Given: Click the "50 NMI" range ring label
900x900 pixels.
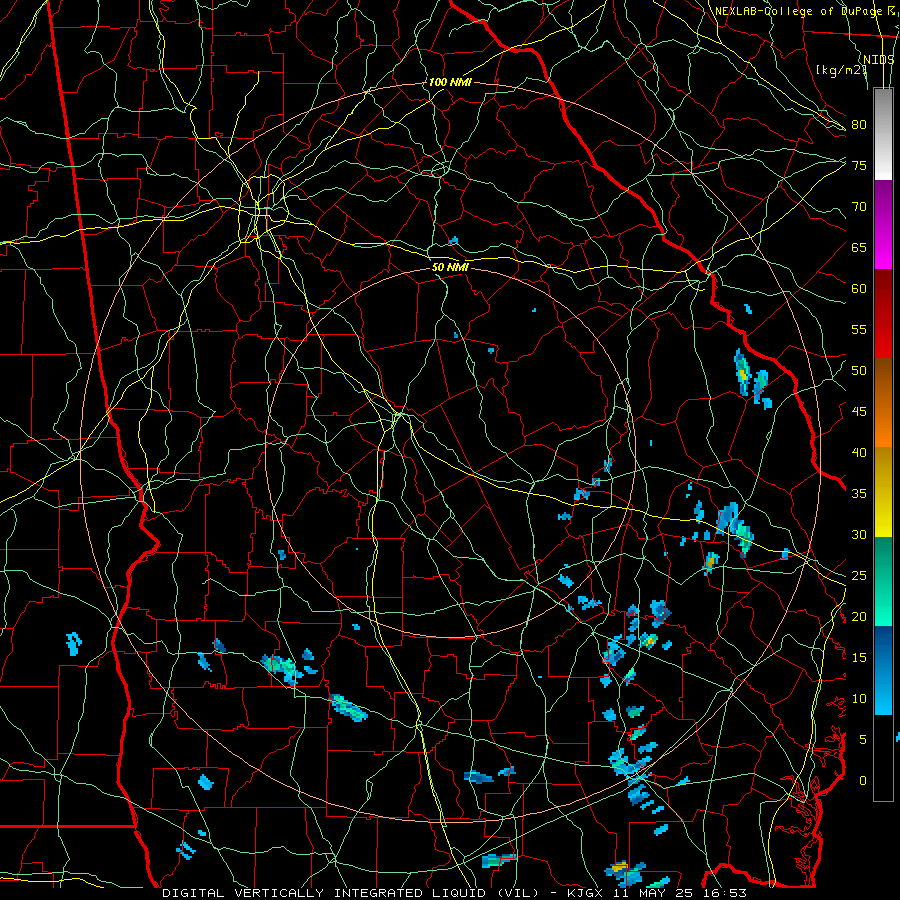Looking at the screenshot, I should [450, 267].
